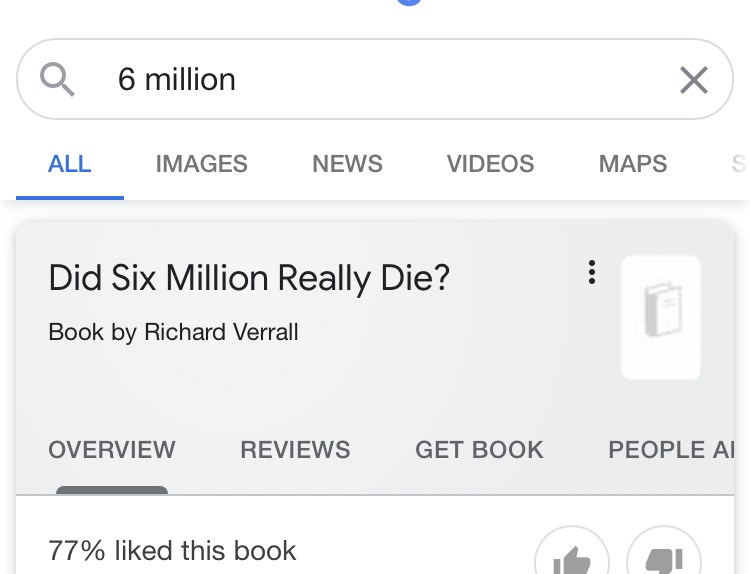
Task: Click the "Book by Richard Verrall" subtitle
Action: point(173,332)
